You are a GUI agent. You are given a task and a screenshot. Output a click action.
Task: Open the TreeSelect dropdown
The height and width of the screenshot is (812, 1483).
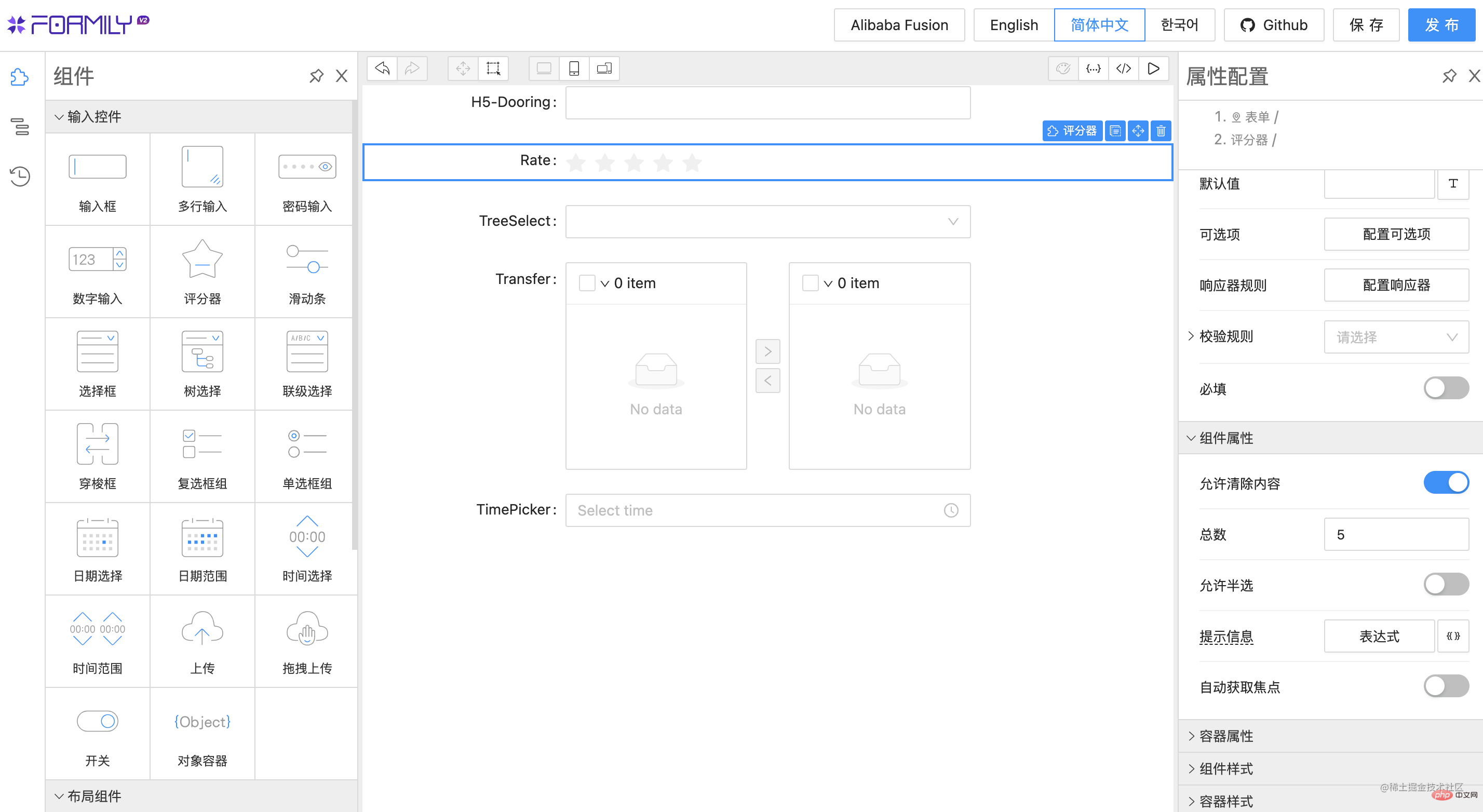767,222
